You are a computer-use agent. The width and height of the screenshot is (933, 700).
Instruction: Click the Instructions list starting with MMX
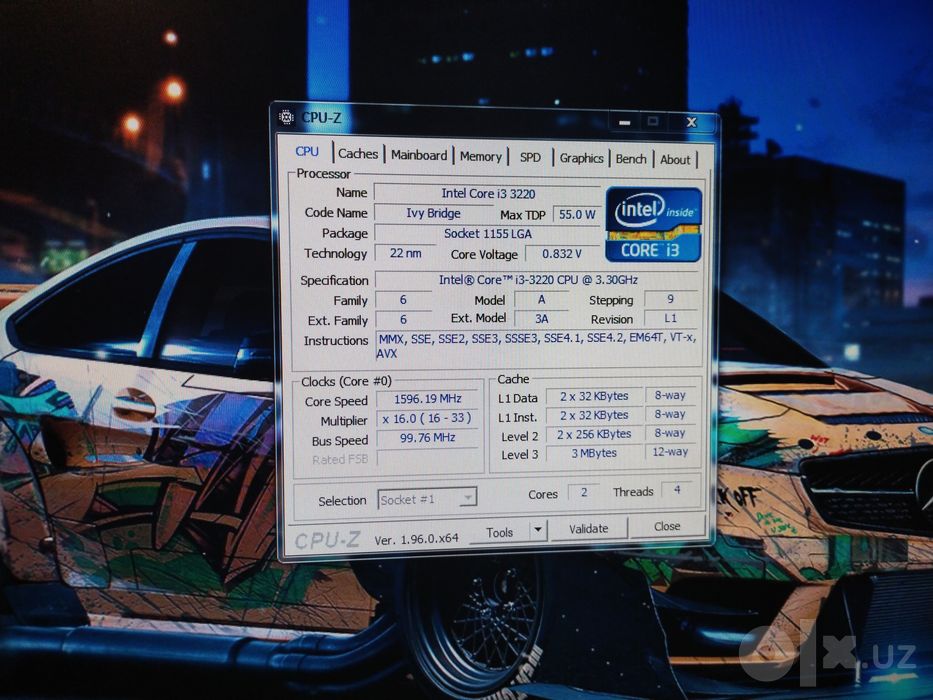pyautogui.click(x=538, y=346)
